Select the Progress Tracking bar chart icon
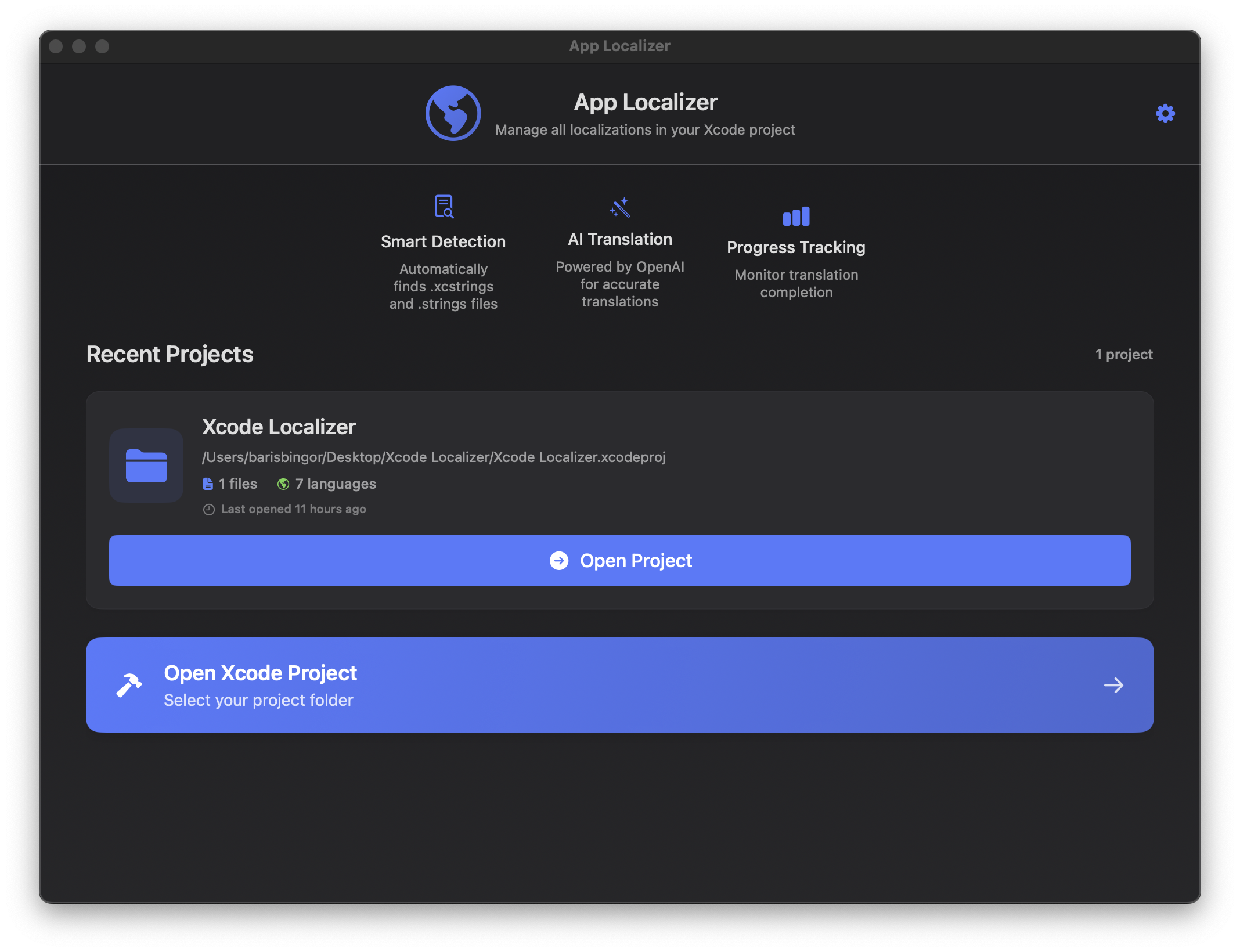 [796, 215]
